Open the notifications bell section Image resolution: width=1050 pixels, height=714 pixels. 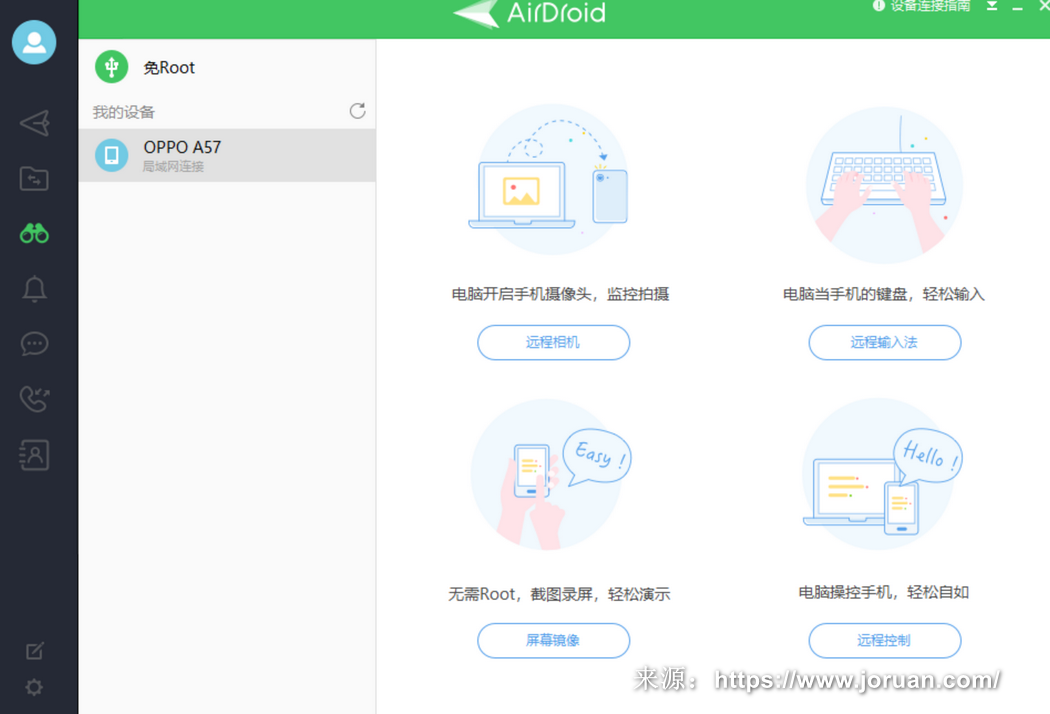pos(34,290)
